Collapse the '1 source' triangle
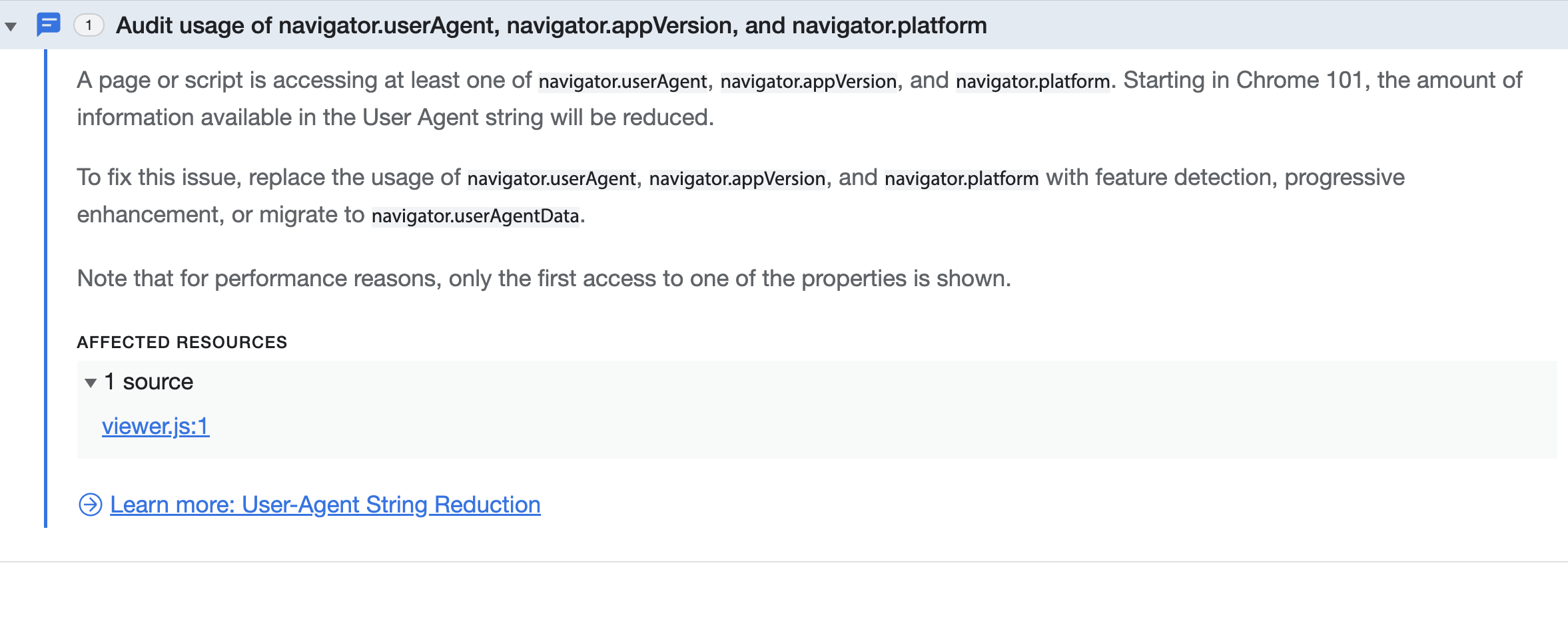This screenshot has width=1568, height=631. point(91,383)
